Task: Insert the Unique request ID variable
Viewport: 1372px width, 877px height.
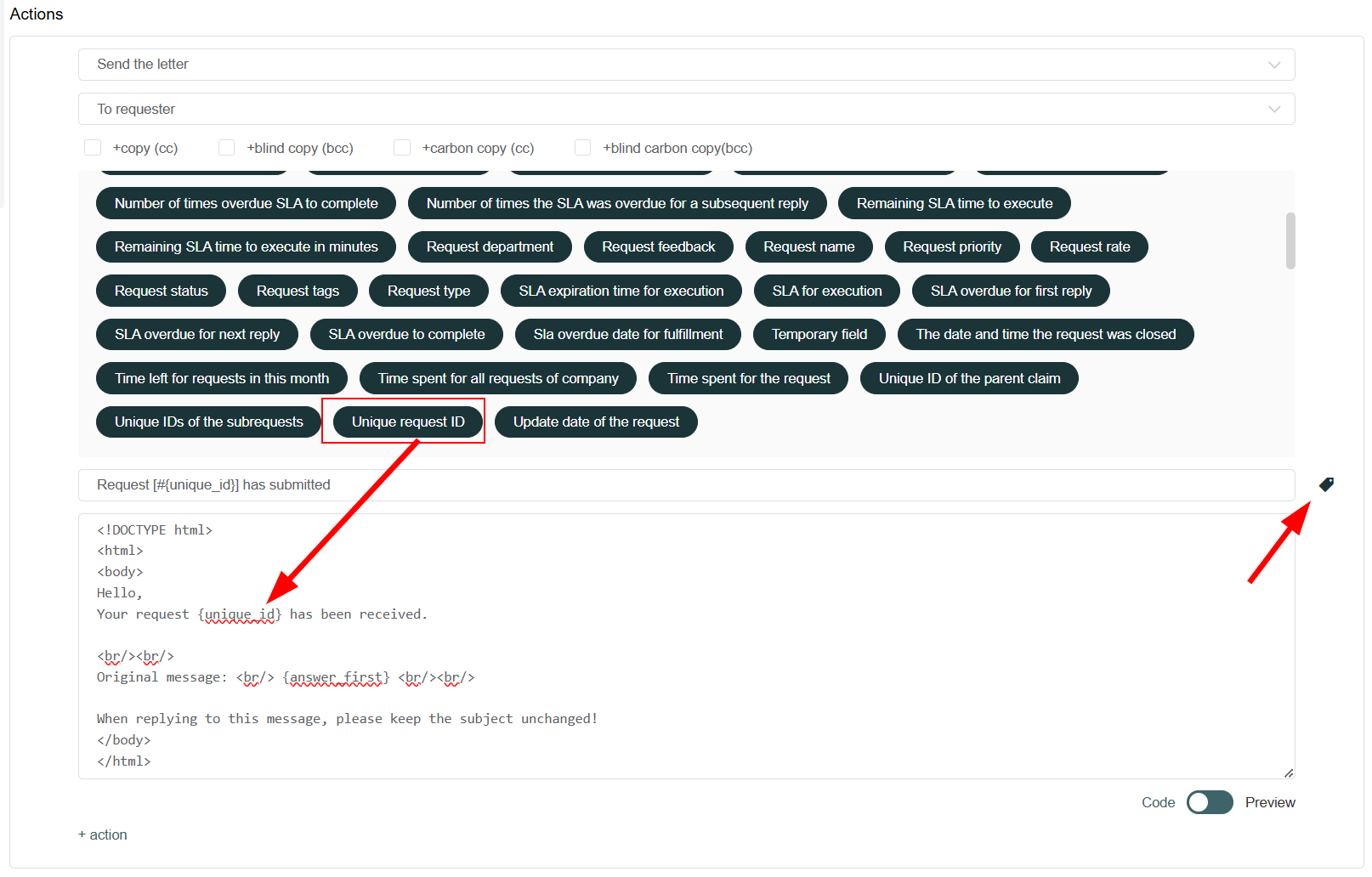Action: pyautogui.click(x=408, y=422)
